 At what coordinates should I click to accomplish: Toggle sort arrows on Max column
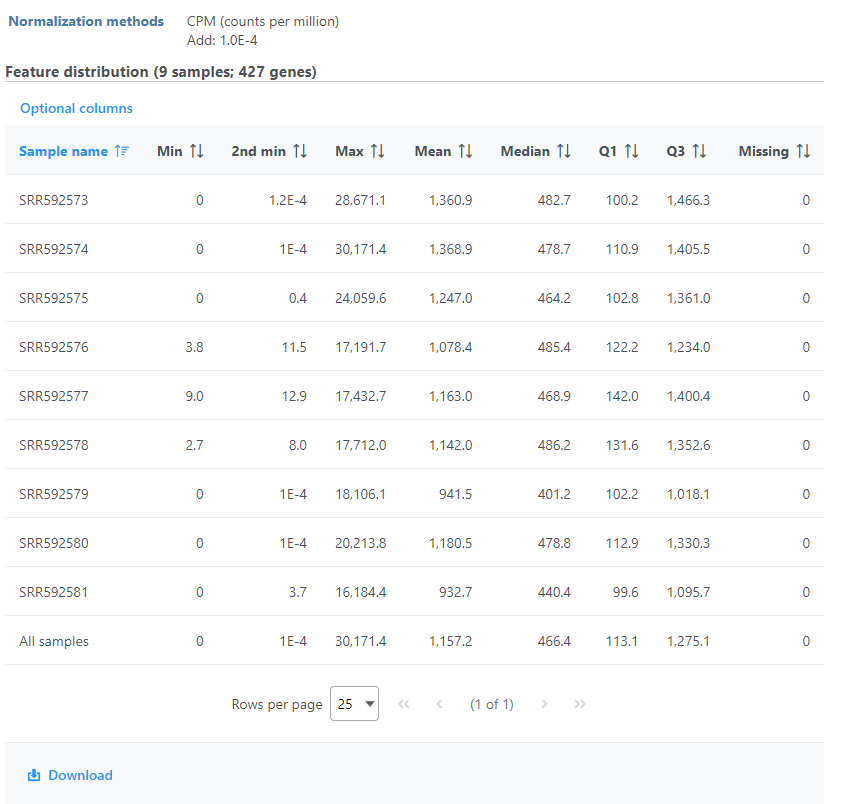click(x=378, y=151)
